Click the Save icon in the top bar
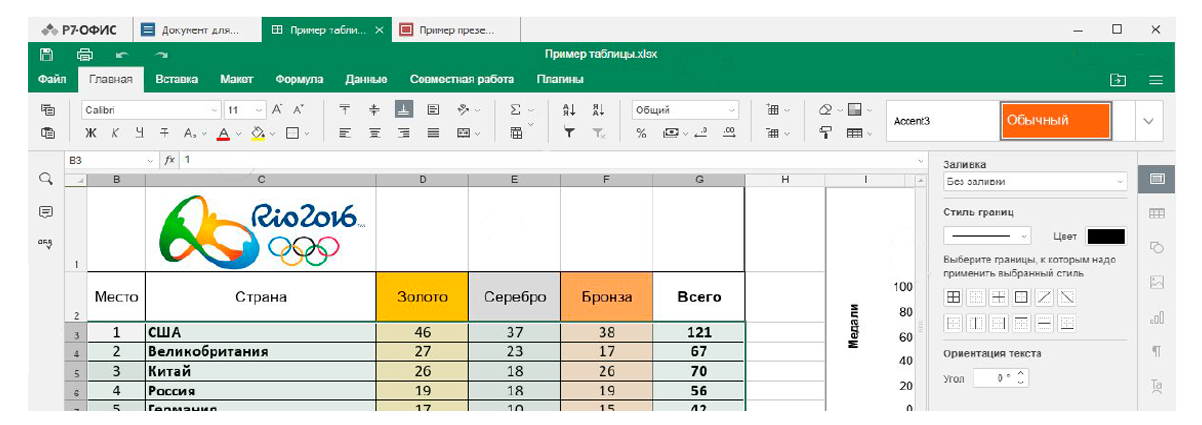Viewport: 1202px width, 425px height. pyautogui.click(x=46, y=54)
